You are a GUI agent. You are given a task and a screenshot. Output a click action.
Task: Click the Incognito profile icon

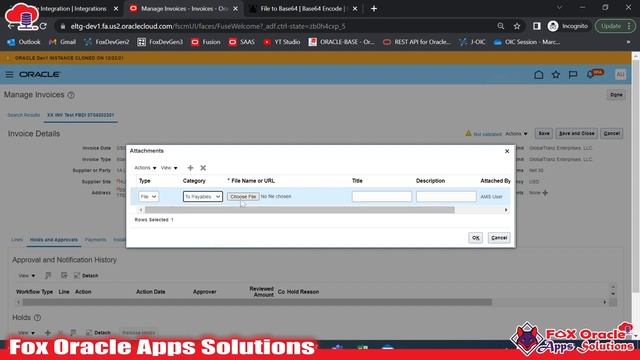(x=553, y=26)
